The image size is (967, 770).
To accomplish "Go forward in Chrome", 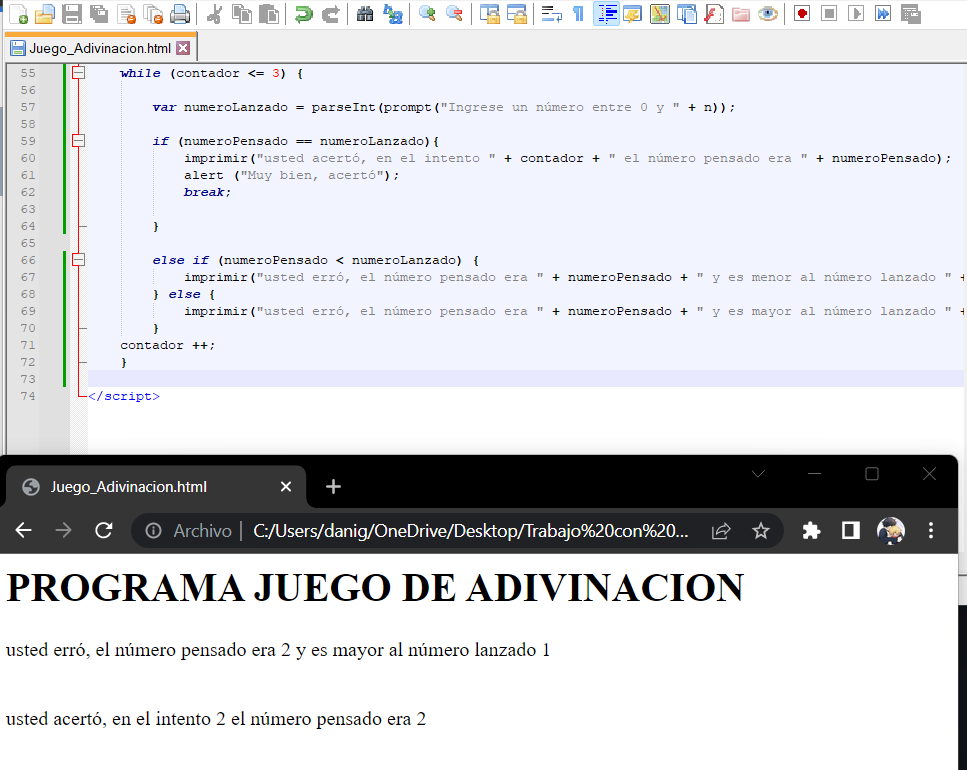I will 64,530.
